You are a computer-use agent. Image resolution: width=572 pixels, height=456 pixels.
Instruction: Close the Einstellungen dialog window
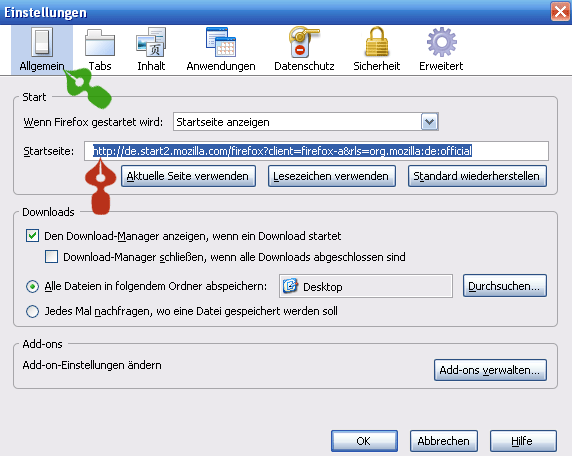(x=560, y=12)
